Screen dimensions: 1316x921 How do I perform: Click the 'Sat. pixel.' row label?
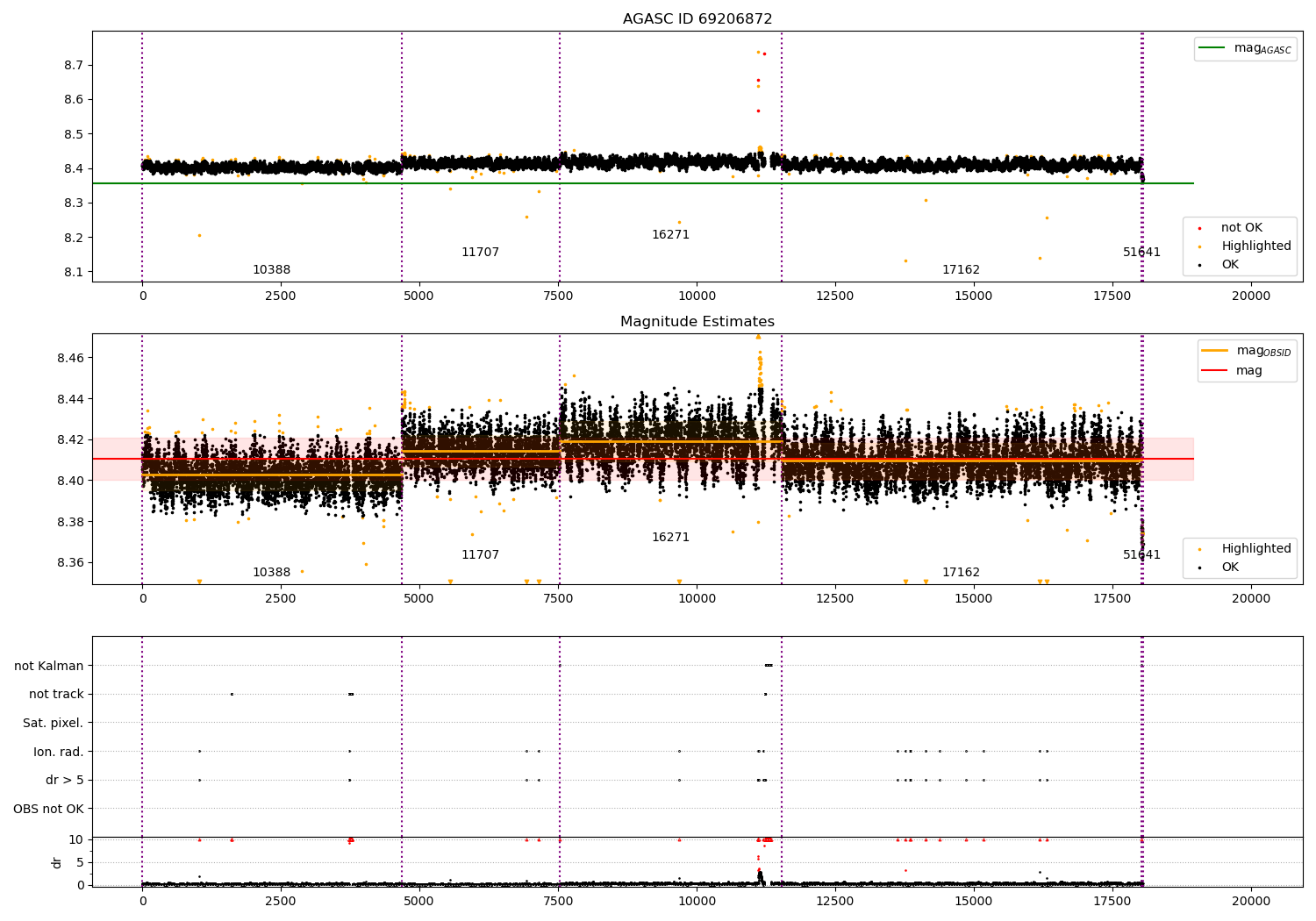click(54, 723)
